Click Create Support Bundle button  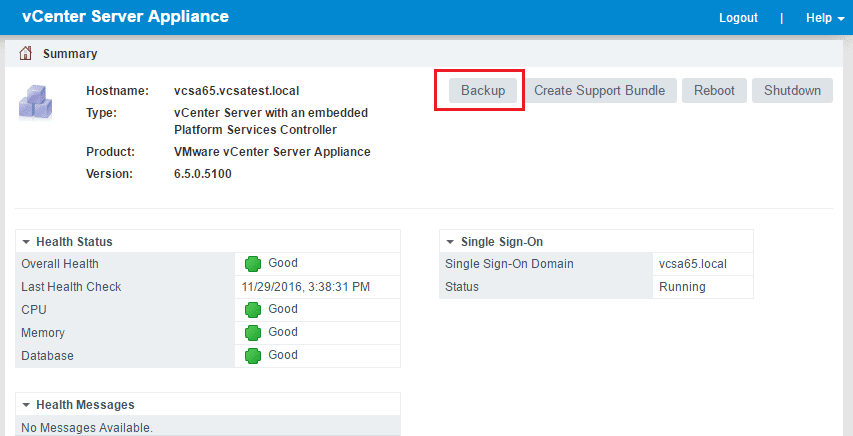[x=599, y=90]
